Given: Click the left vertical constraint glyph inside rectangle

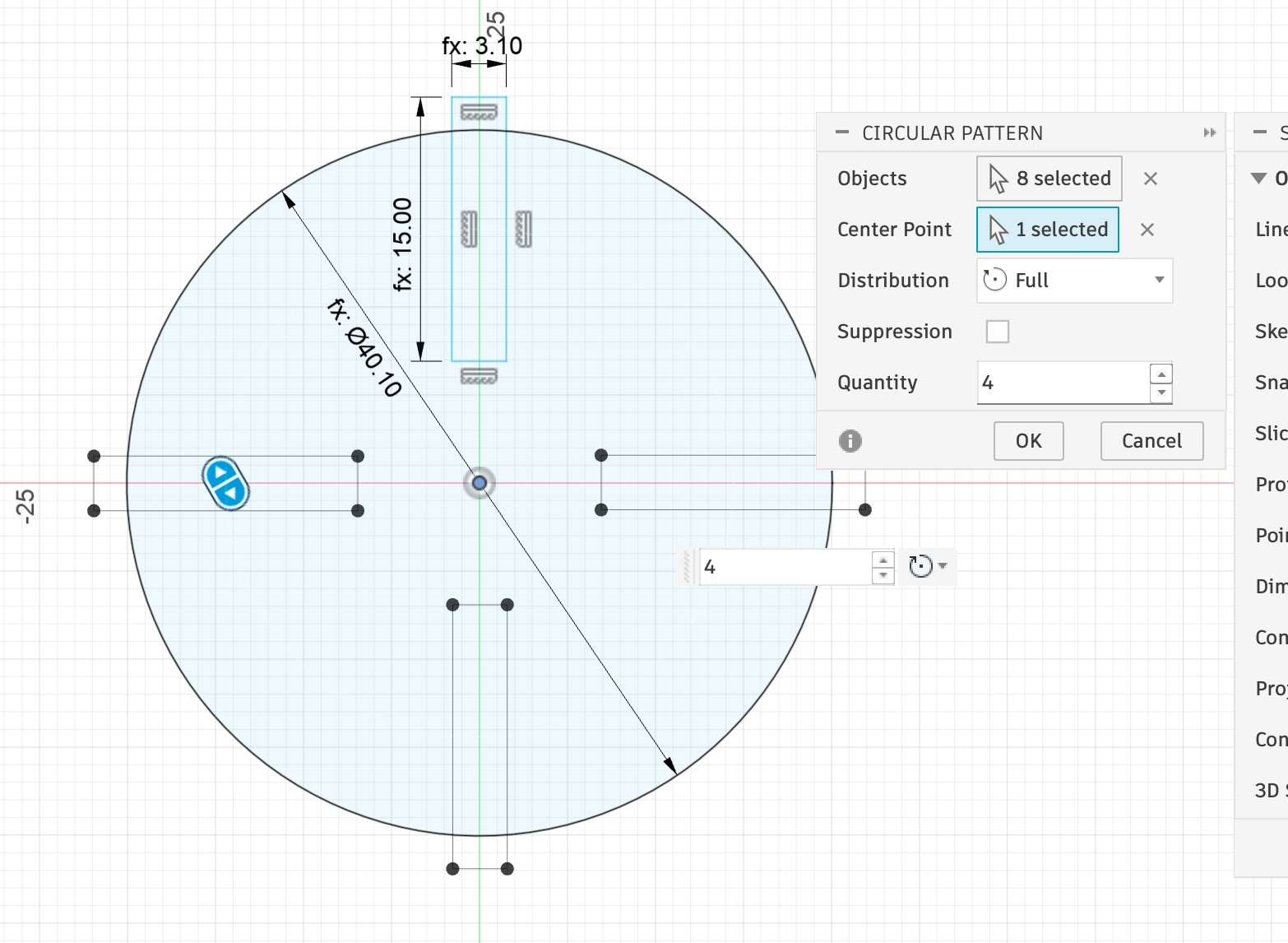Looking at the screenshot, I should click(469, 229).
